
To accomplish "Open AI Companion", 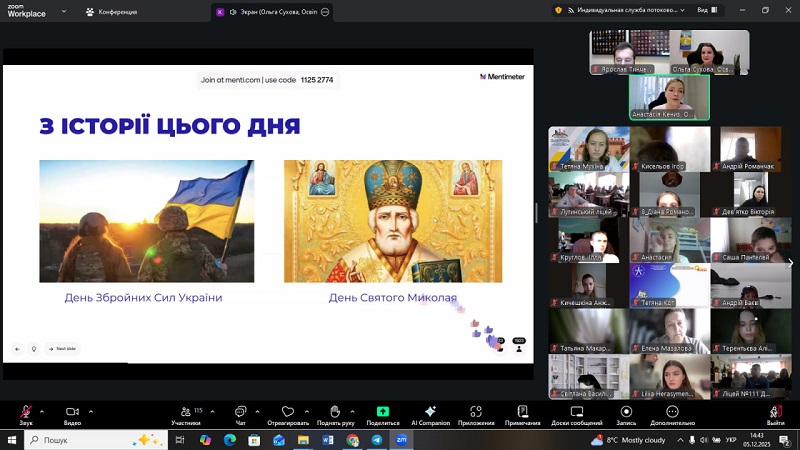I will click(x=430, y=414).
